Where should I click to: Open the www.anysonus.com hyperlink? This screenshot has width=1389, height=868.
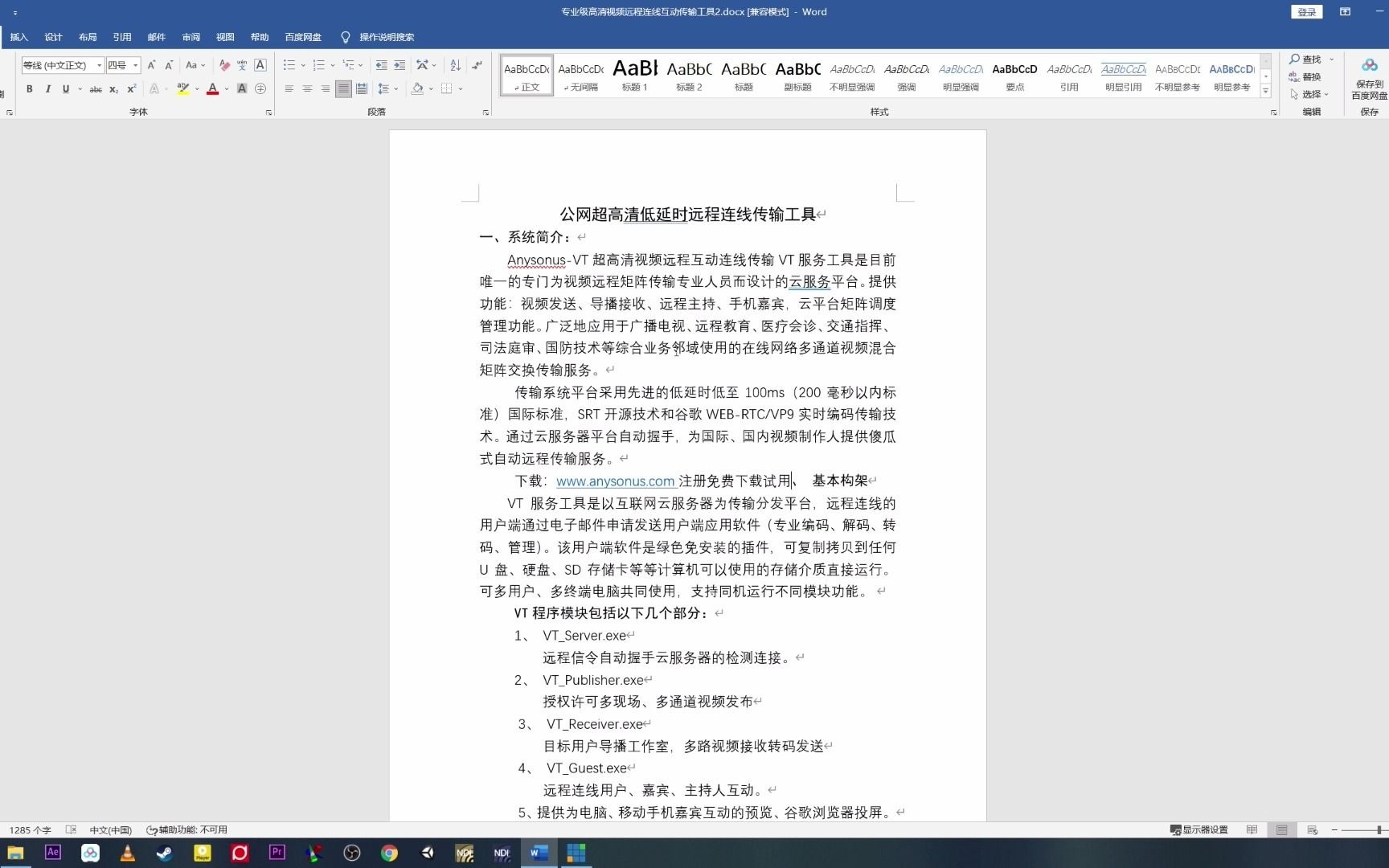[x=615, y=481]
